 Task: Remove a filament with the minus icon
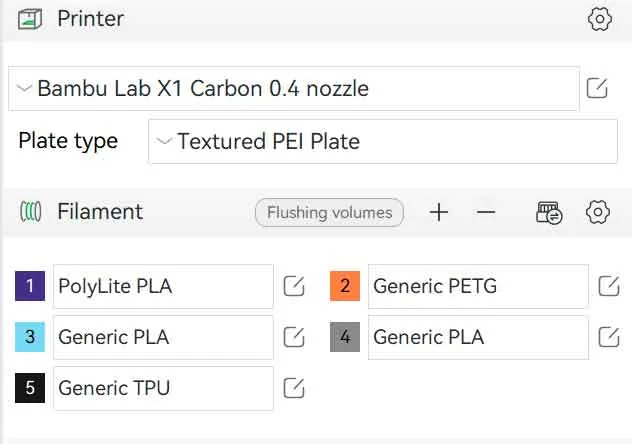tap(486, 212)
